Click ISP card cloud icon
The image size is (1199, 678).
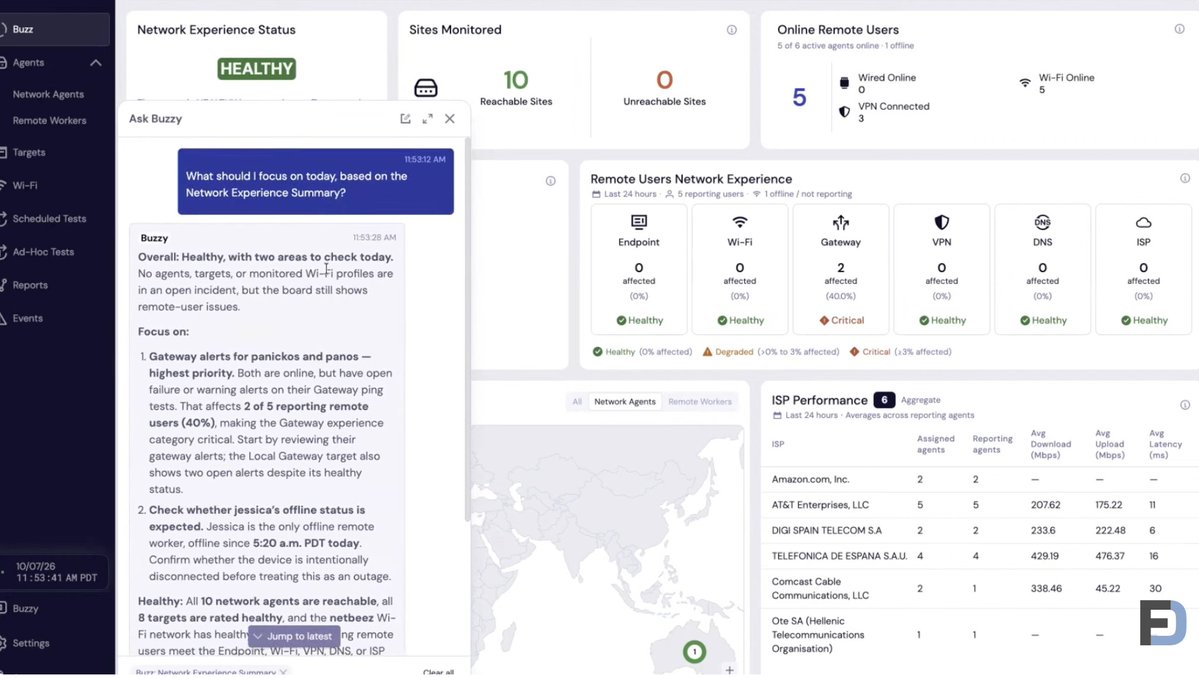tap(1143, 222)
